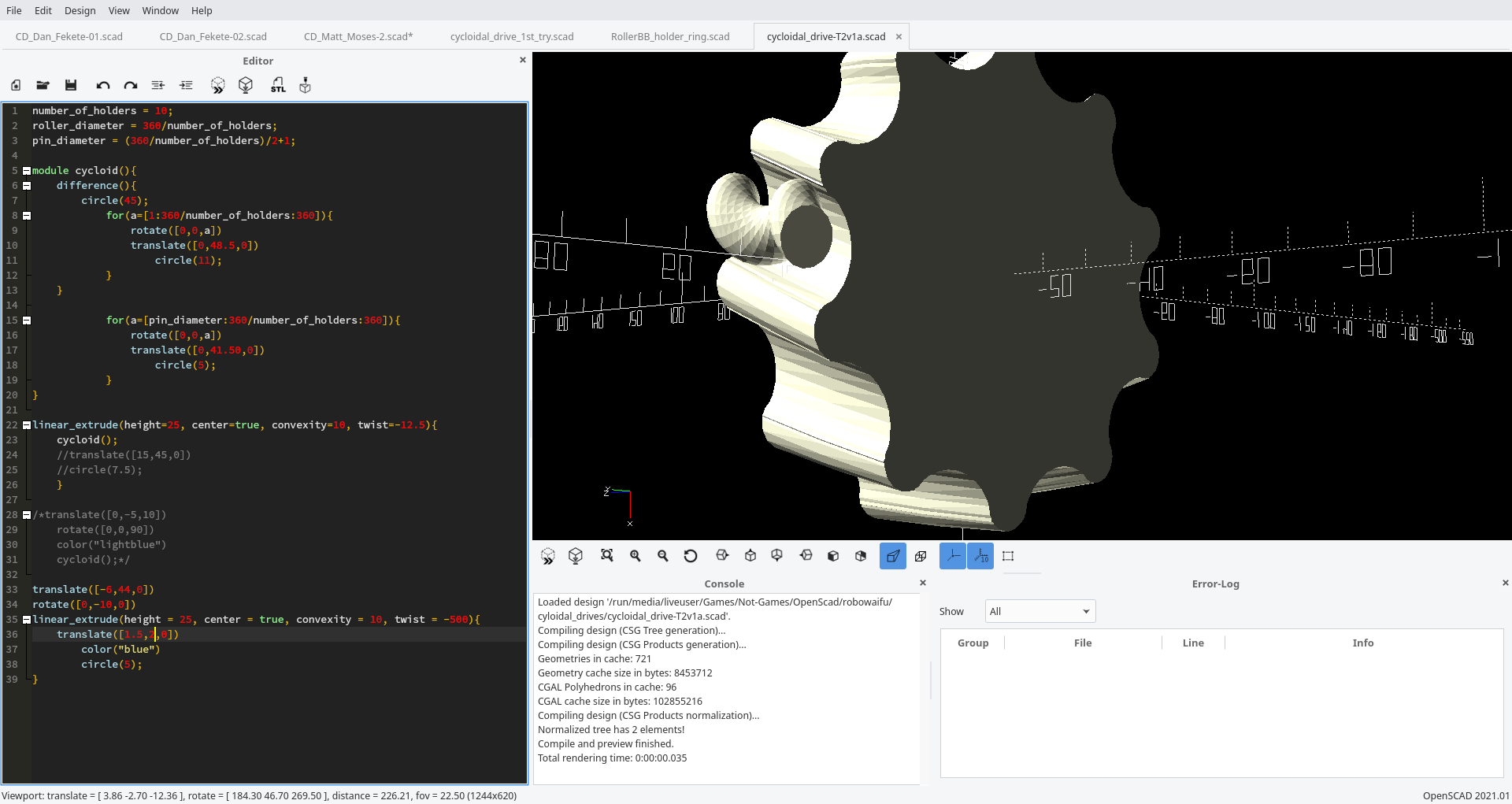Open the Window menu
This screenshot has height=804, width=1512.
pos(161,10)
